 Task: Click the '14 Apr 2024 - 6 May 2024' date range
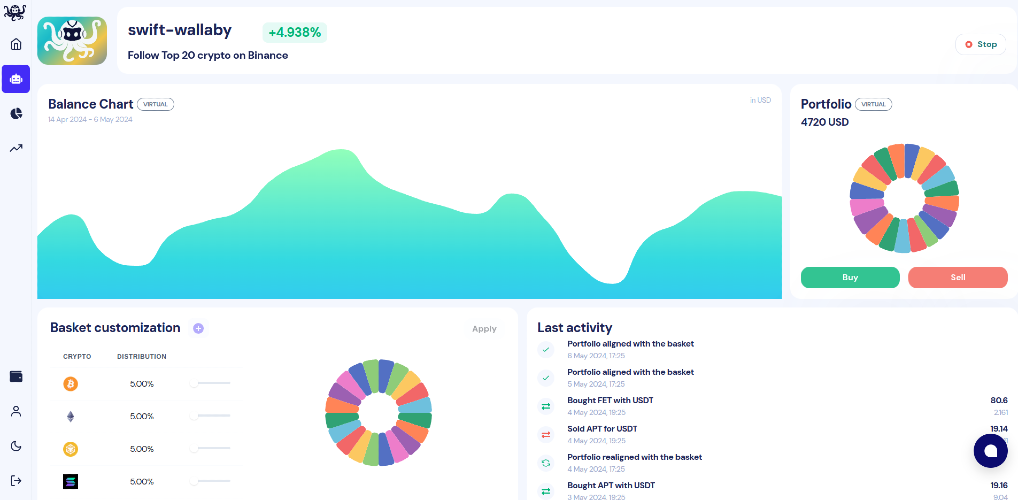90,119
